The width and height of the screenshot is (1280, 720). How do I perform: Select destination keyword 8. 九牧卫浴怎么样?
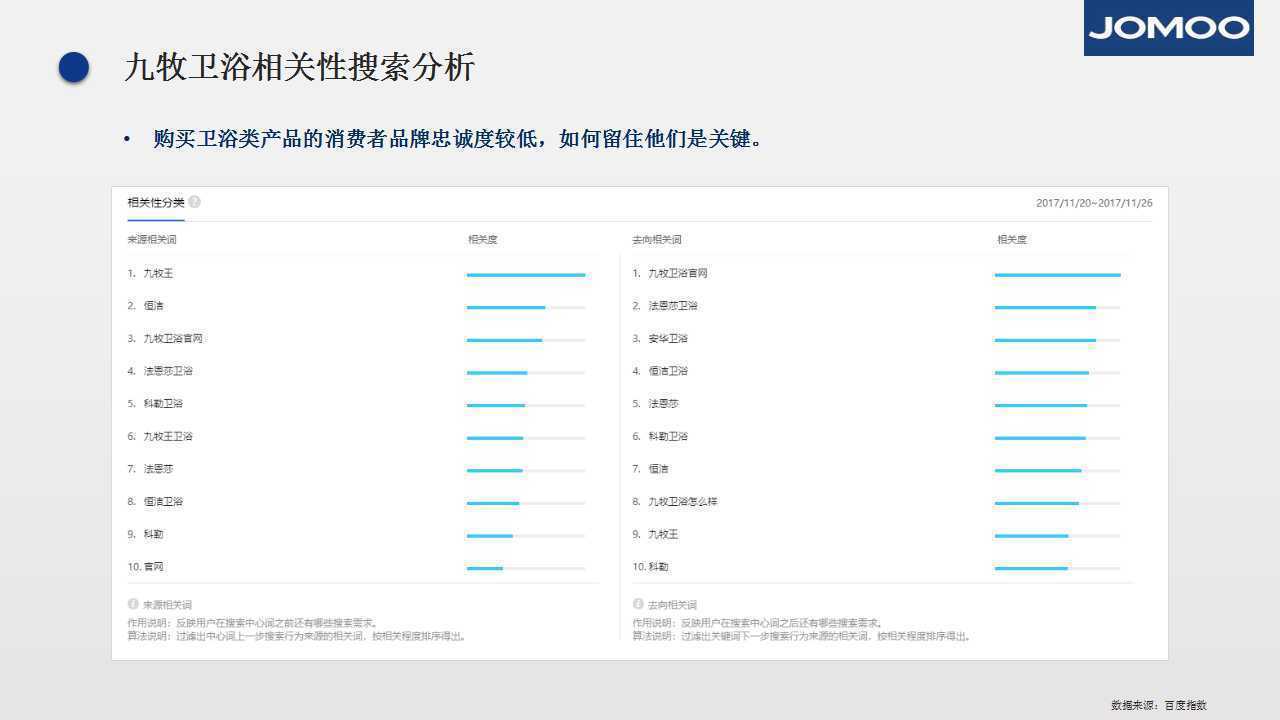[x=675, y=502]
